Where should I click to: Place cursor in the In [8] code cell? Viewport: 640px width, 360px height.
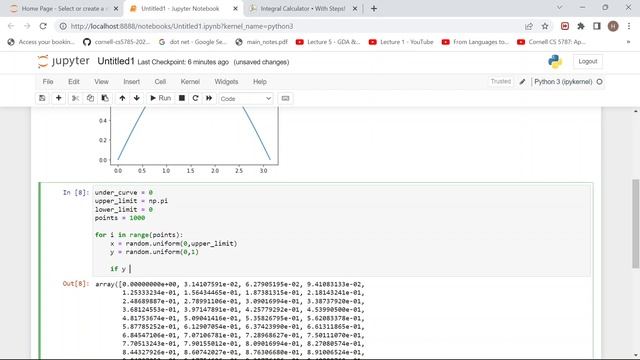[342, 231]
